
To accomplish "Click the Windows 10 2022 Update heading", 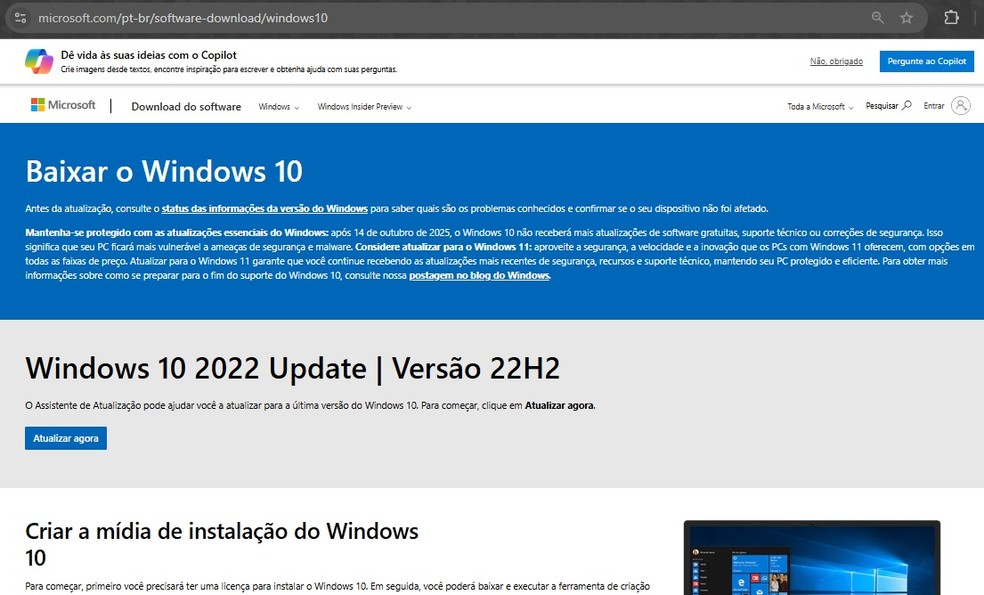I will [x=292, y=368].
